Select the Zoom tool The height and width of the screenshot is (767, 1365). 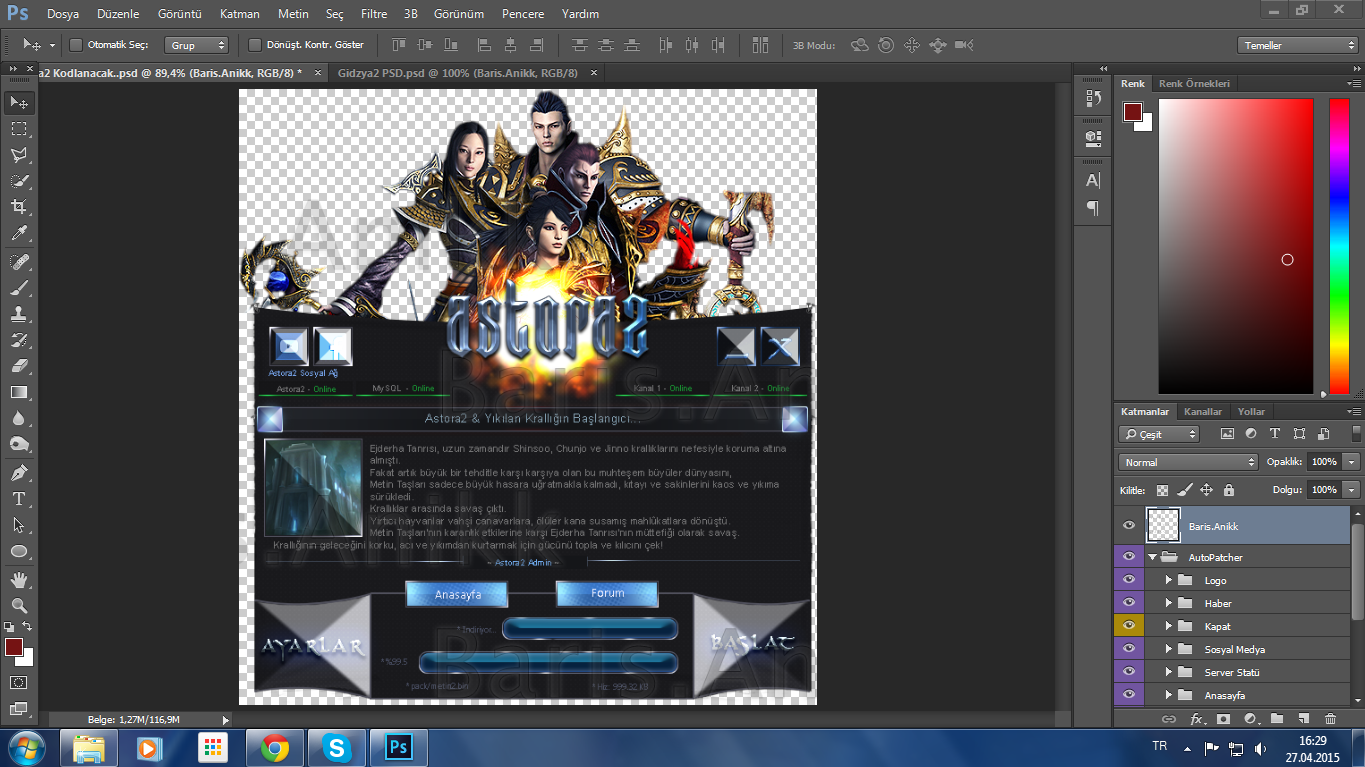(x=19, y=605)
